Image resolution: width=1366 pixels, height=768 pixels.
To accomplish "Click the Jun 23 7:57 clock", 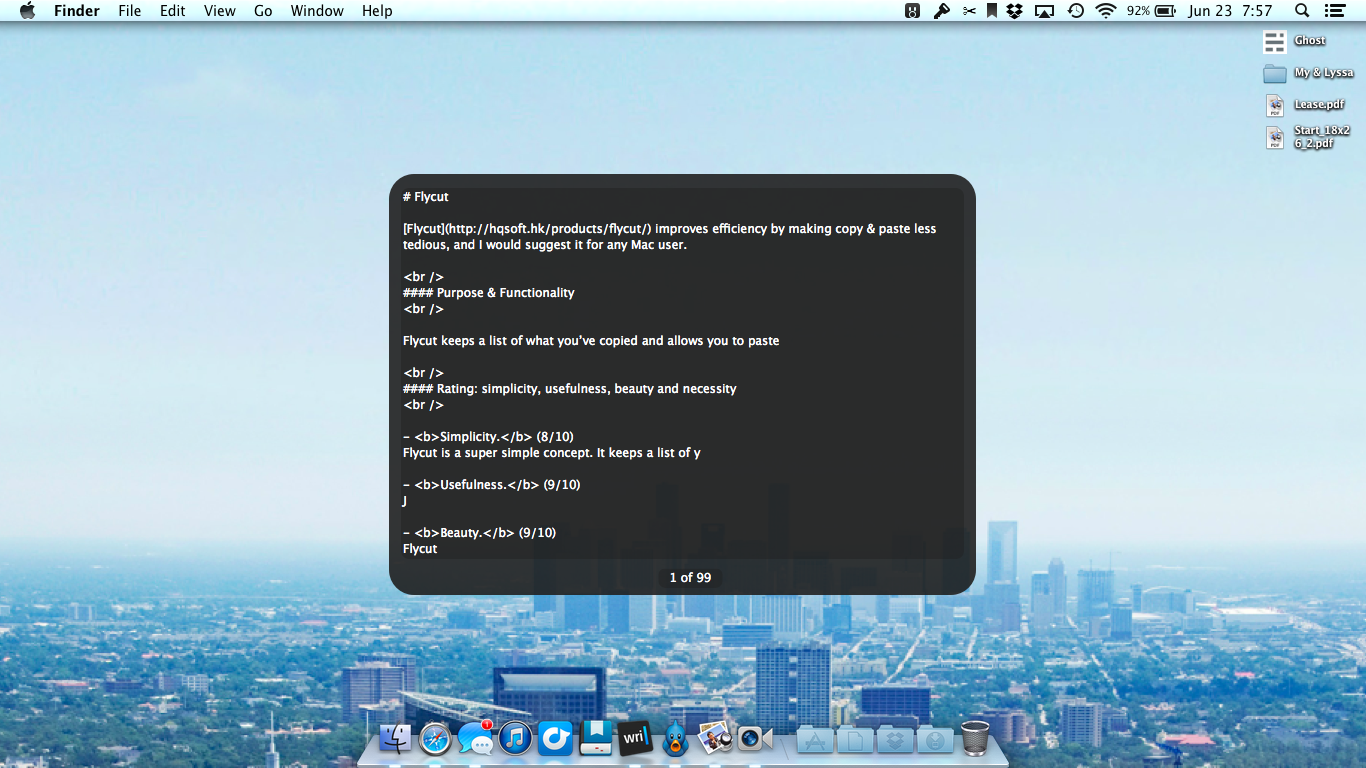I will (x=1230, y=11).
